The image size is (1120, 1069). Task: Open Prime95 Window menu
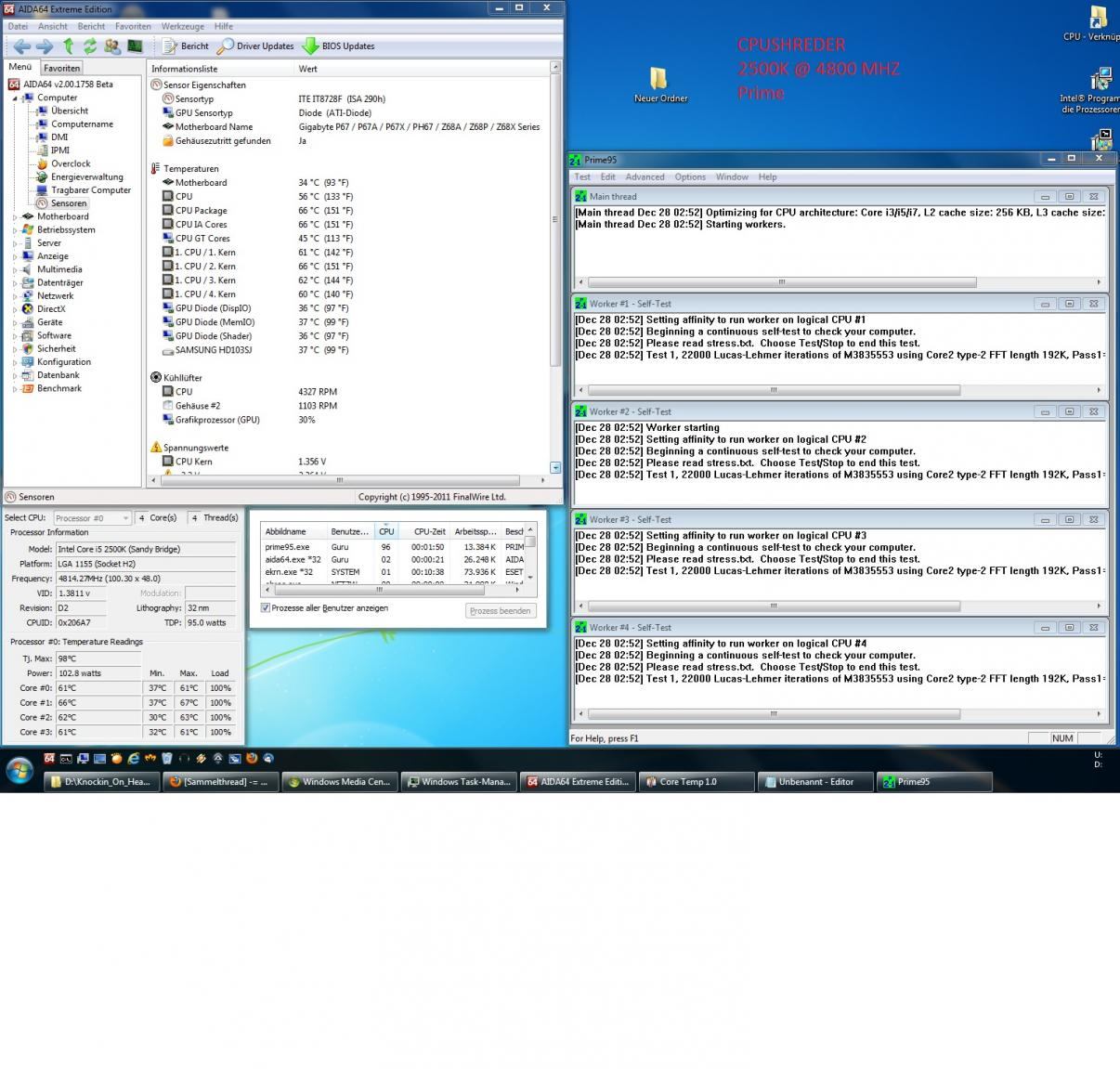click(732, 176)
